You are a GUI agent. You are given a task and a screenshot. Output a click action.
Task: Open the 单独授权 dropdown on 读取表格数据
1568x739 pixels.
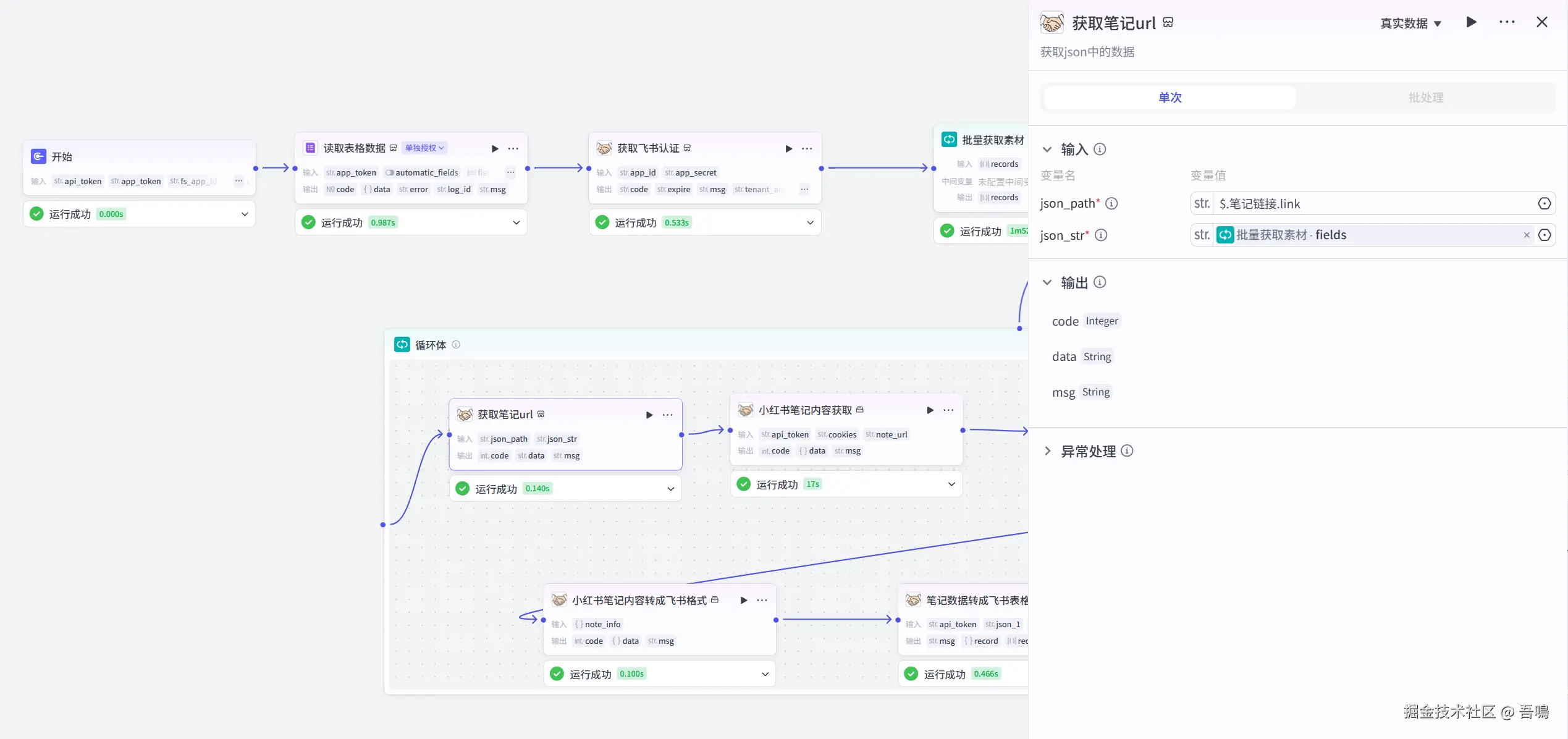424,148
